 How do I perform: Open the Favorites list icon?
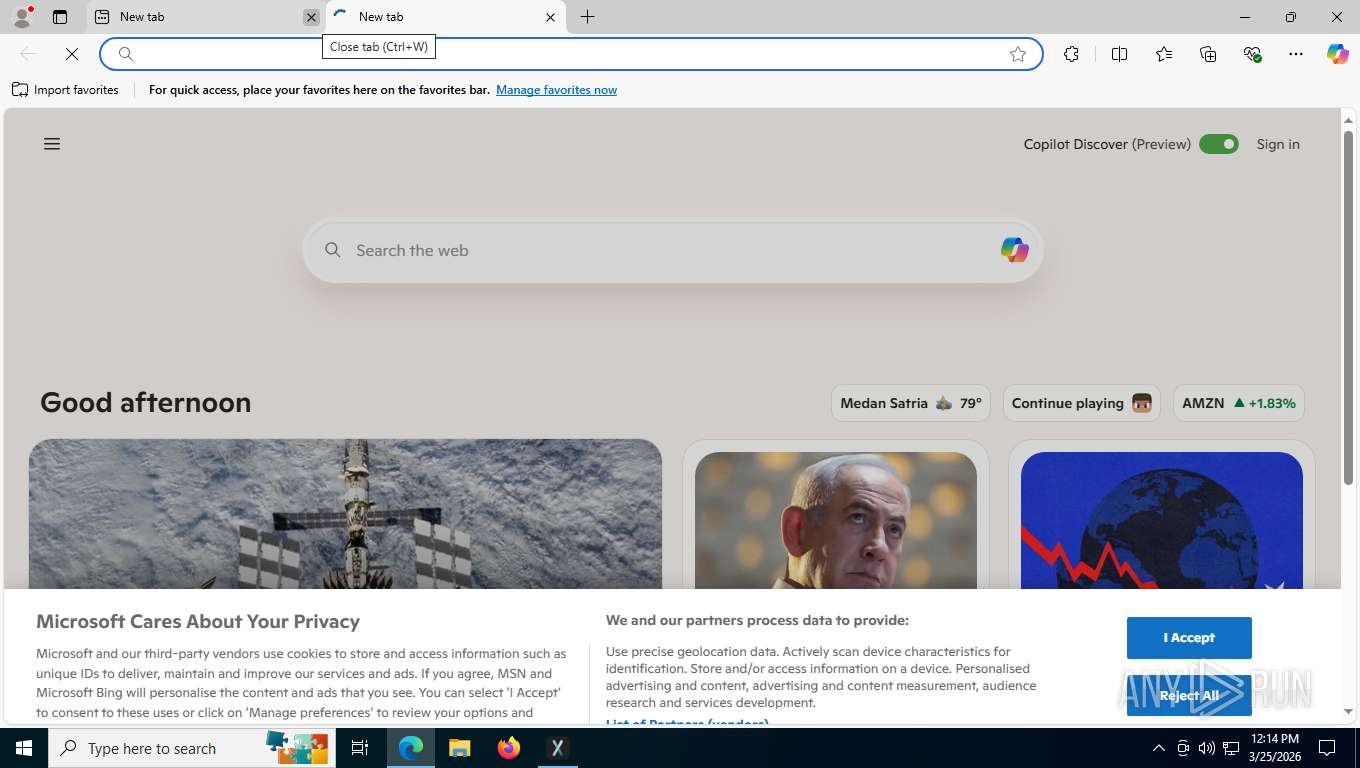tap(1164, 54)
